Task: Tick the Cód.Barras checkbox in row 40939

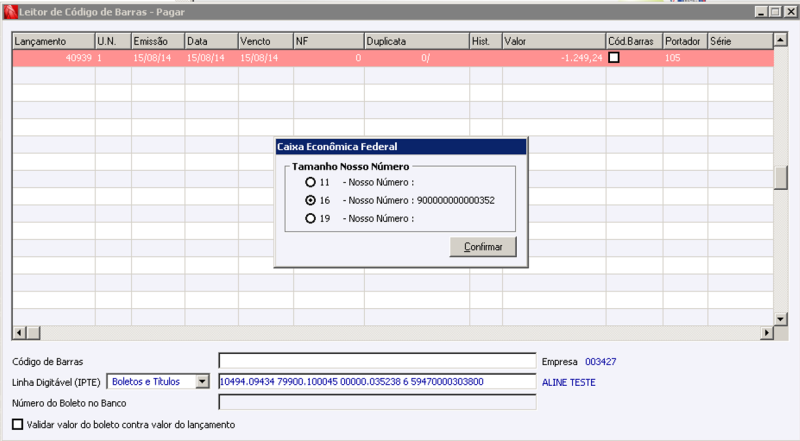Action: [614, 58]
